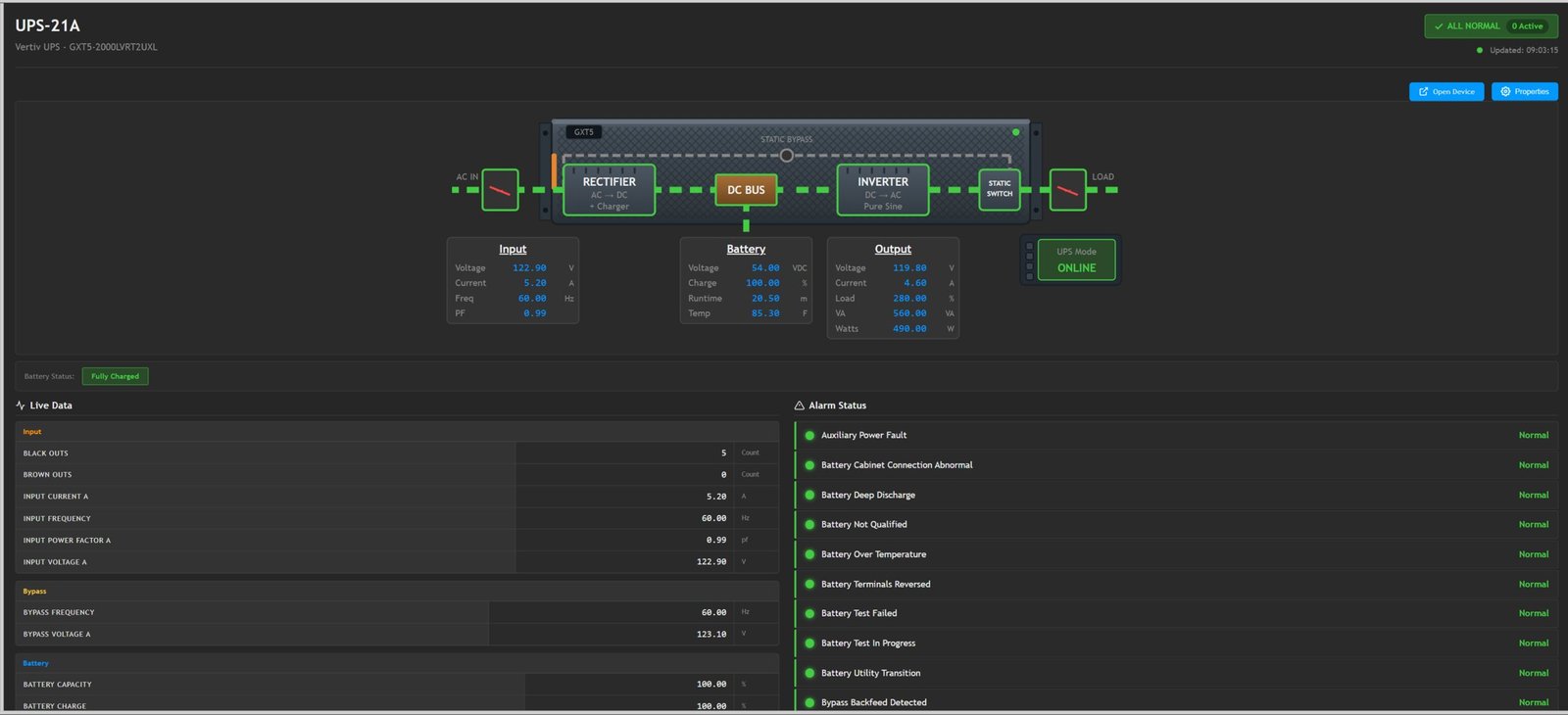This screenshot has height=715, width=1568.
Task: Open the underlined Input heading link
Action: coord(513,250)
